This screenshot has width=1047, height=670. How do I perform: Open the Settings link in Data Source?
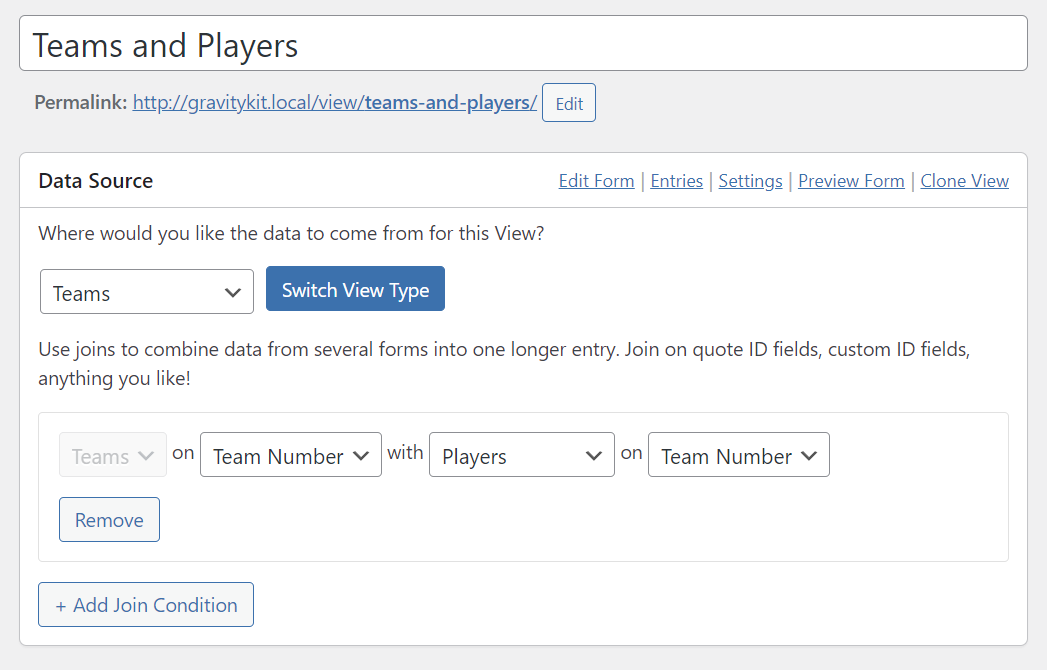pyautogui.click(x=750, y=181)
